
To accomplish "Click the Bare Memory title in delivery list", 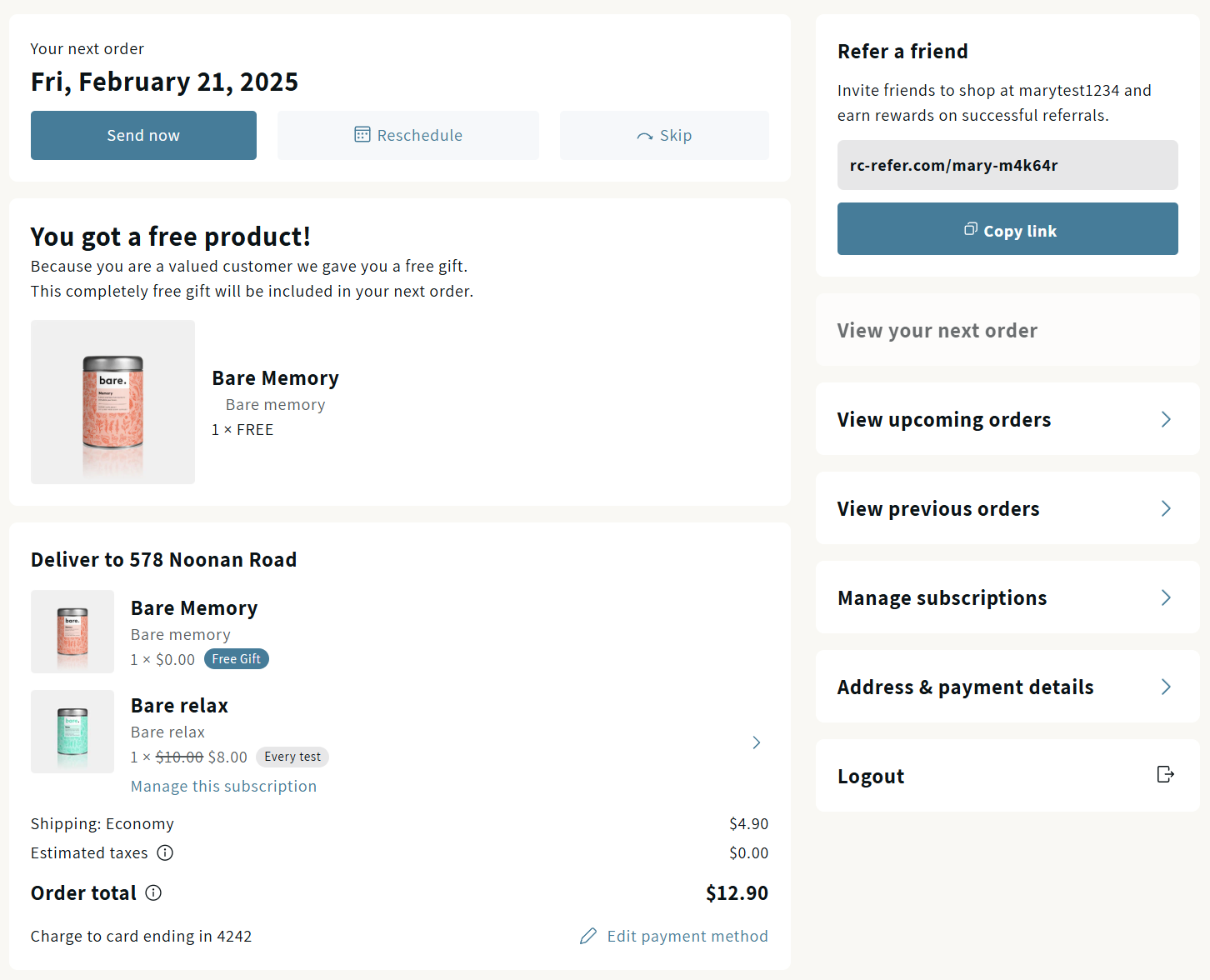I will [194, 607].
